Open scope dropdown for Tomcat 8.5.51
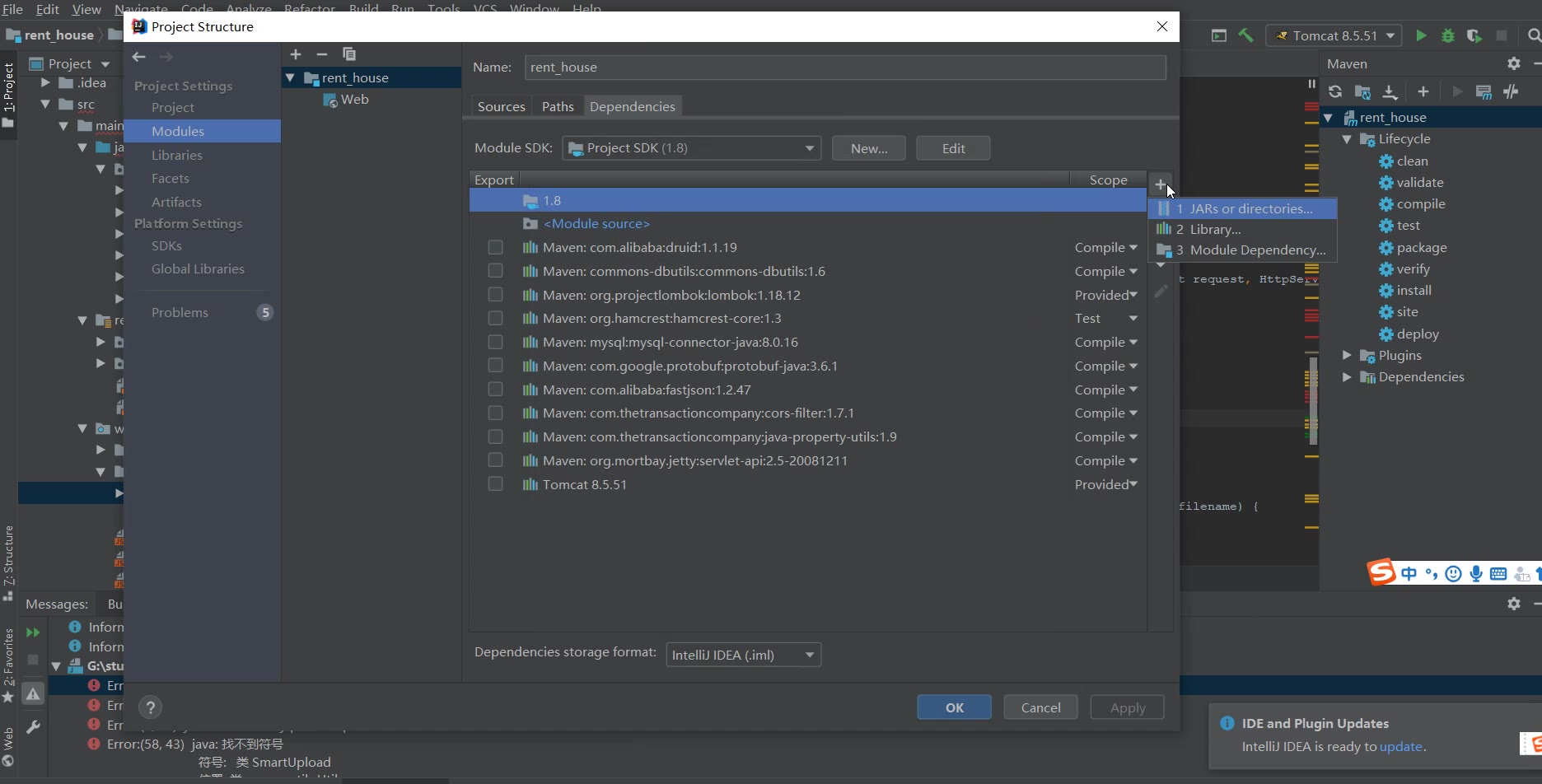This screenshot has width=1542, height=784. [x=1106, y=484]
